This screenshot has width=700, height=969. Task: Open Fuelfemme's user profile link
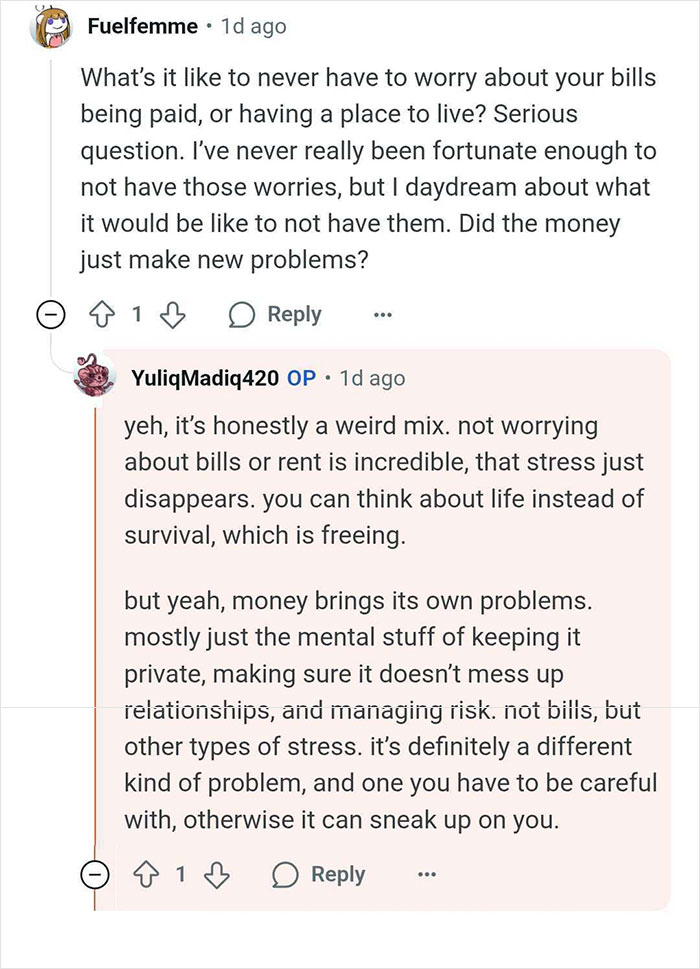coord(143,26)
